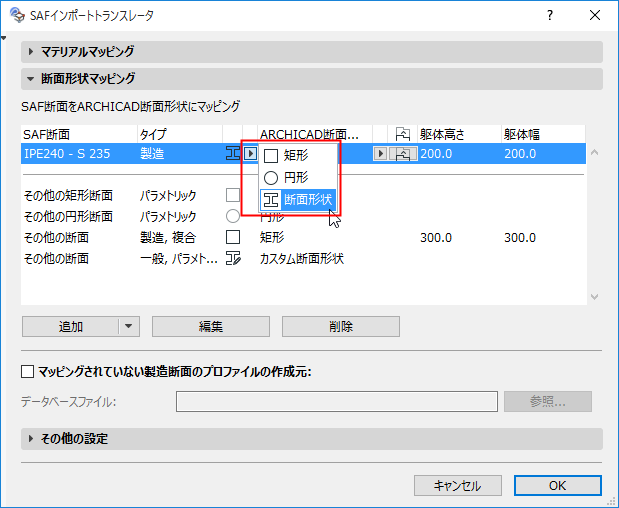Screen dimensions: 619x508
Task: Click the circle icon in その他の円形断面 row
Action: pyautogui.click(x=233, y=216)
